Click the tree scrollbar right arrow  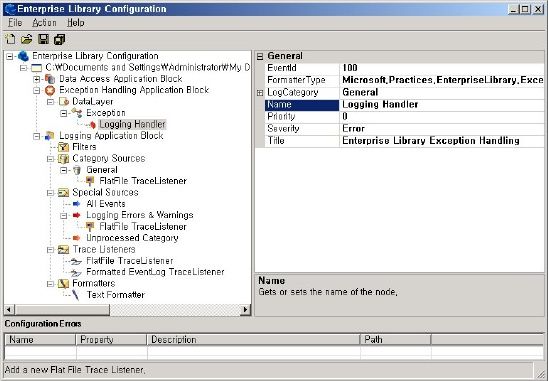coord(245,309)
